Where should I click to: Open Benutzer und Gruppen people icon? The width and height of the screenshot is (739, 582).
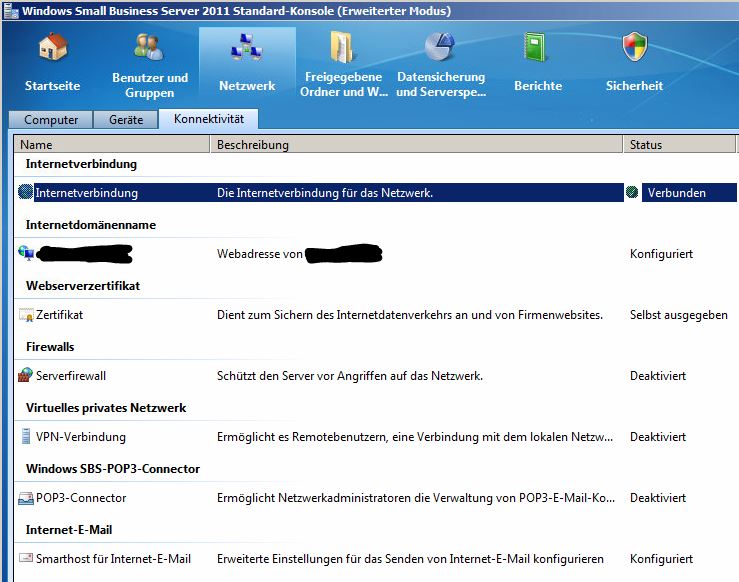[149, 46]
